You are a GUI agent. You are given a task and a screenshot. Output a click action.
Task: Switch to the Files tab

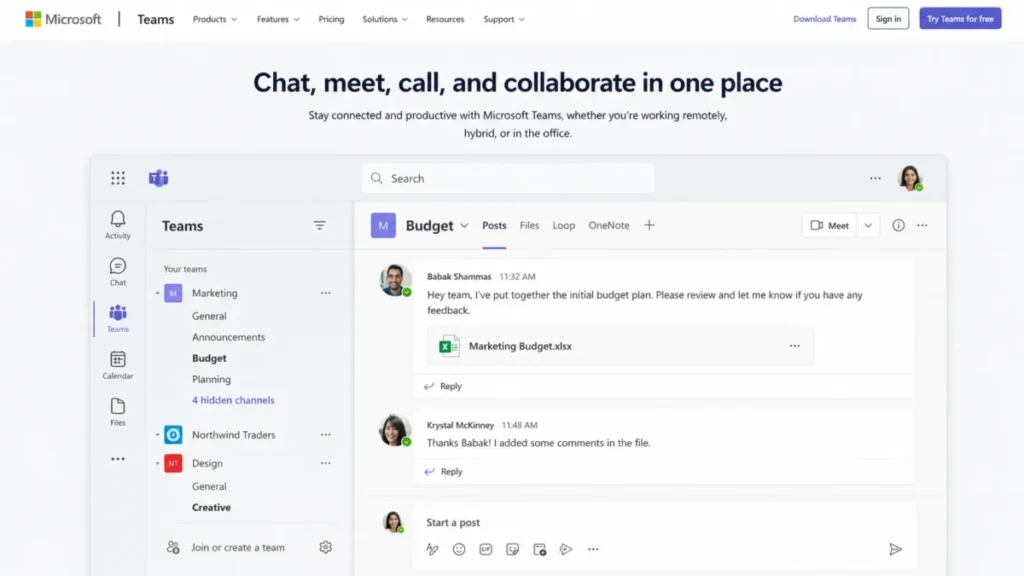pyautogui.click(x=530, y=225)
